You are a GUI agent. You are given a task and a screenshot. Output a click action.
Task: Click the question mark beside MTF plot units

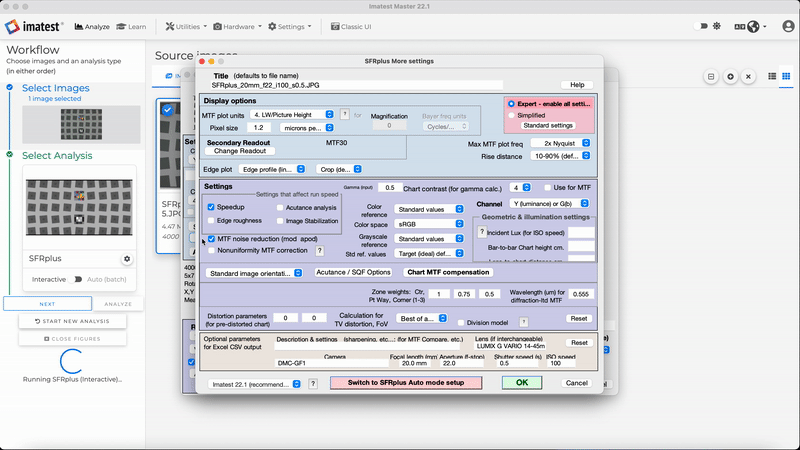pyautogui.click(x=344, y=114)
